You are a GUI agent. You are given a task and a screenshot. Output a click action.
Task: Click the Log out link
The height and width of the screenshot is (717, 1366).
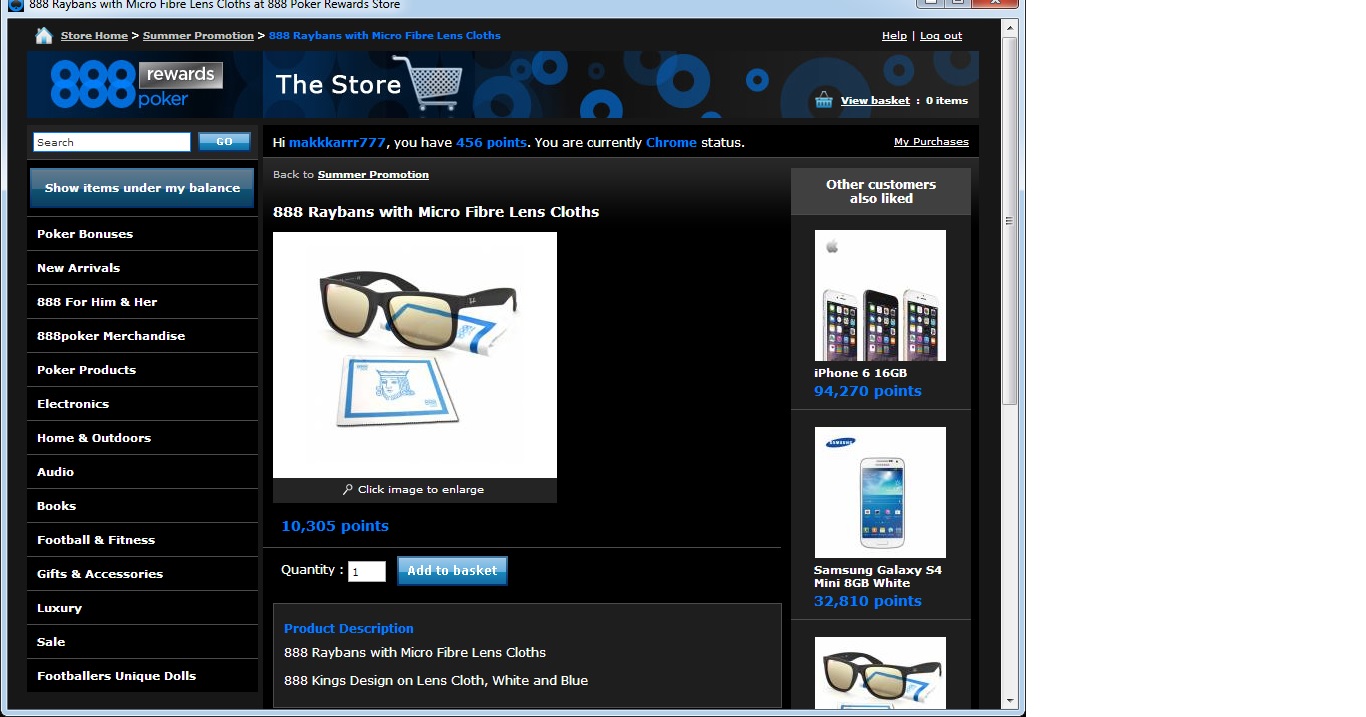(x=941, y=36)
